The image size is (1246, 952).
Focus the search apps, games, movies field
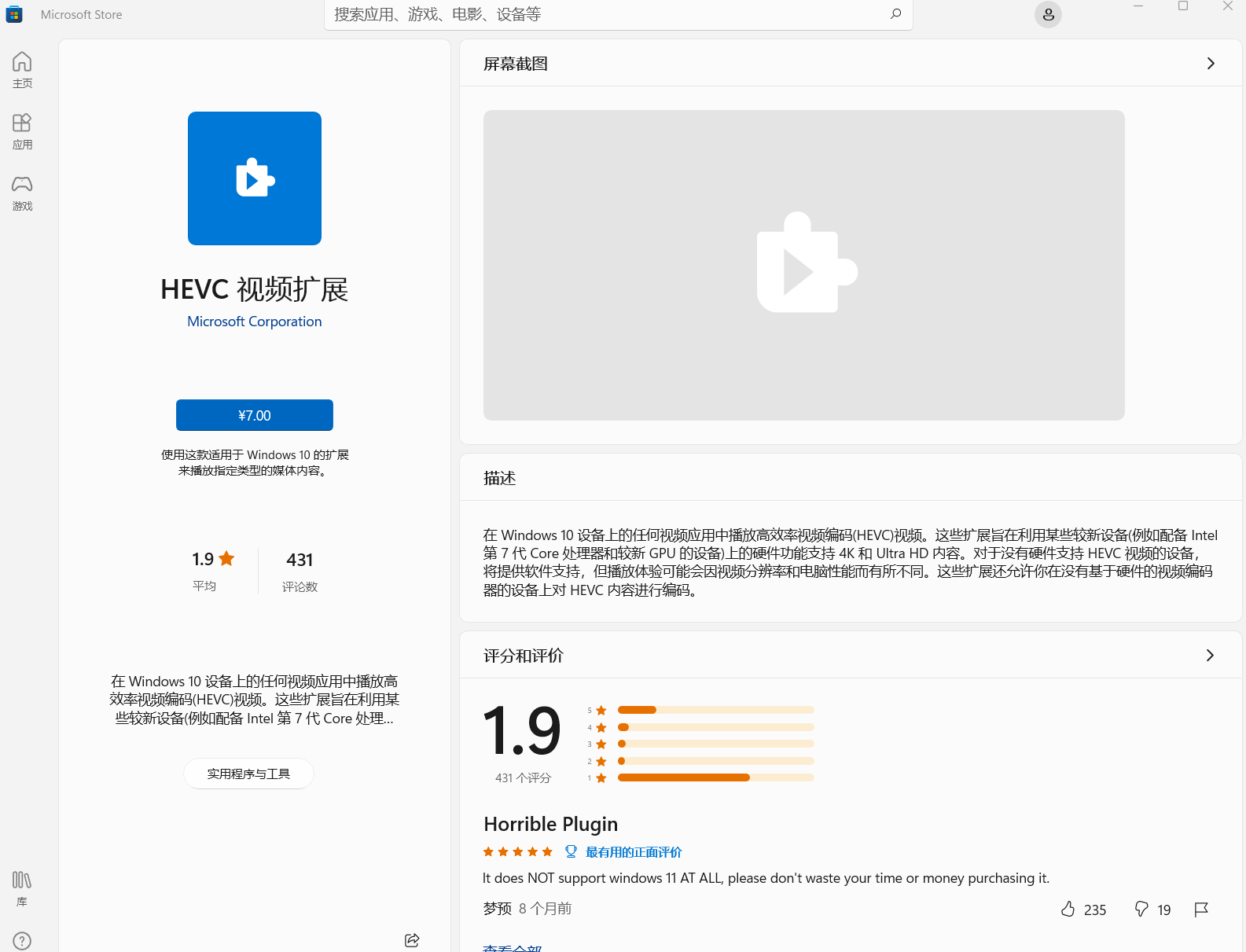pos(618,14)
